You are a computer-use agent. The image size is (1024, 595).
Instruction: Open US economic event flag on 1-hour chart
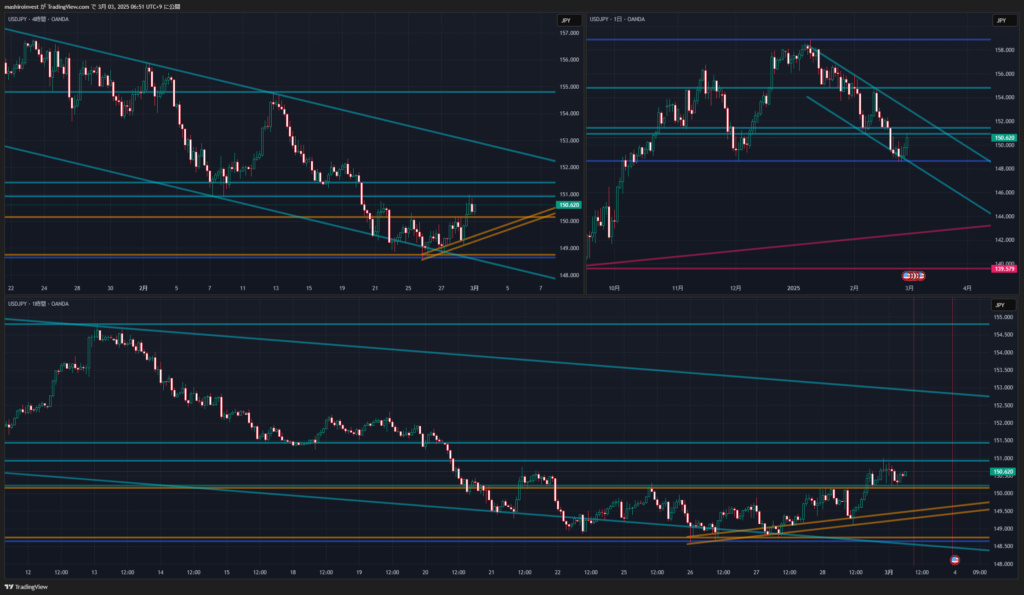955,560
